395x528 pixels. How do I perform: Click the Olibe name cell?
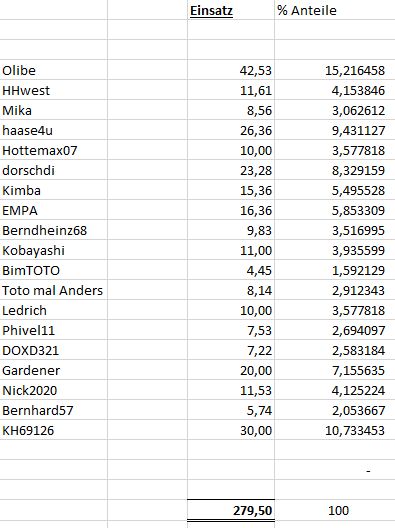(x=54, y=70)
